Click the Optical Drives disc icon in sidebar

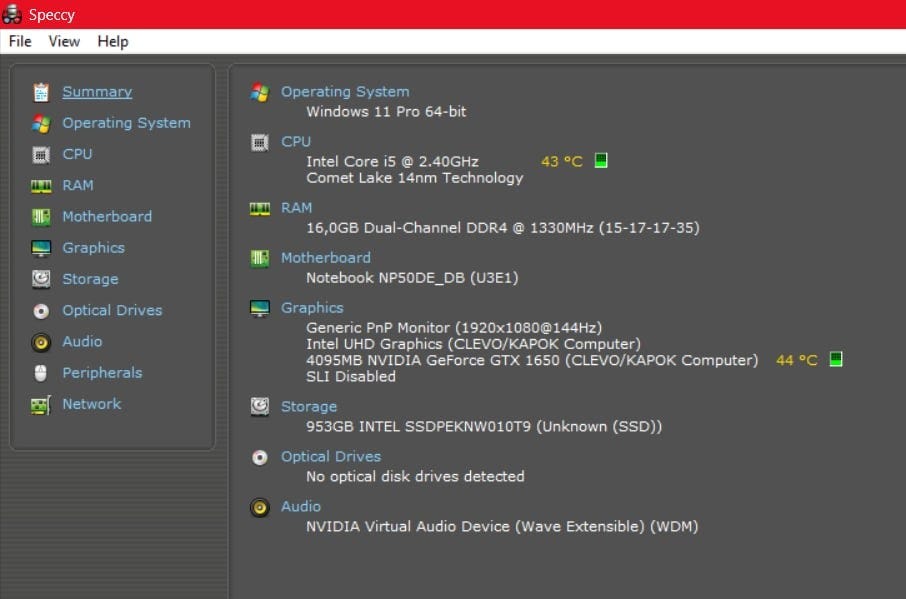pos(41,311)
